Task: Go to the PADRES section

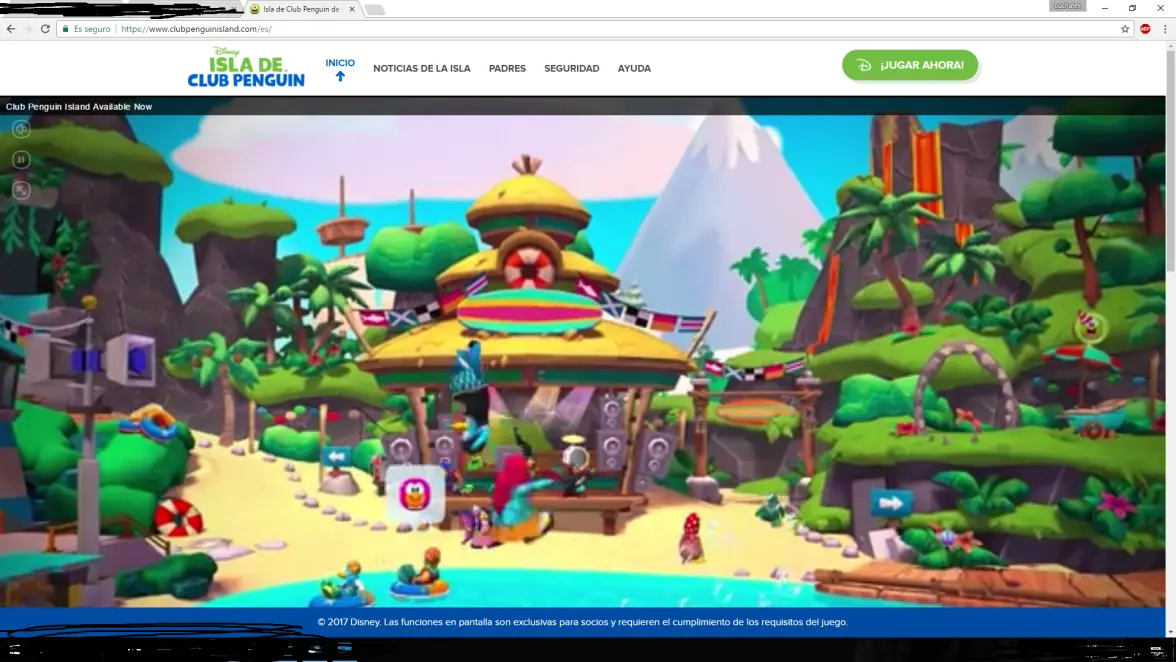Action: point(507,68)
